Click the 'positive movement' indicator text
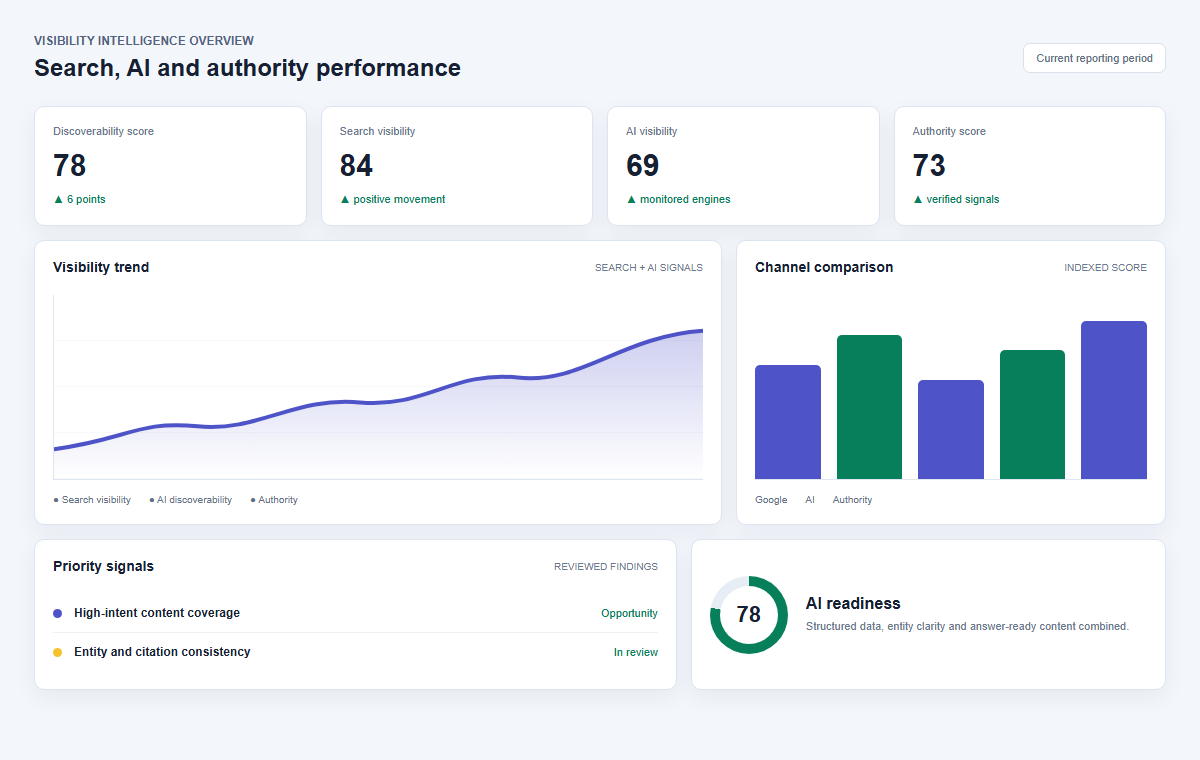The height and width of the screenshot is (760, 1200). click(x=393, y=199)
